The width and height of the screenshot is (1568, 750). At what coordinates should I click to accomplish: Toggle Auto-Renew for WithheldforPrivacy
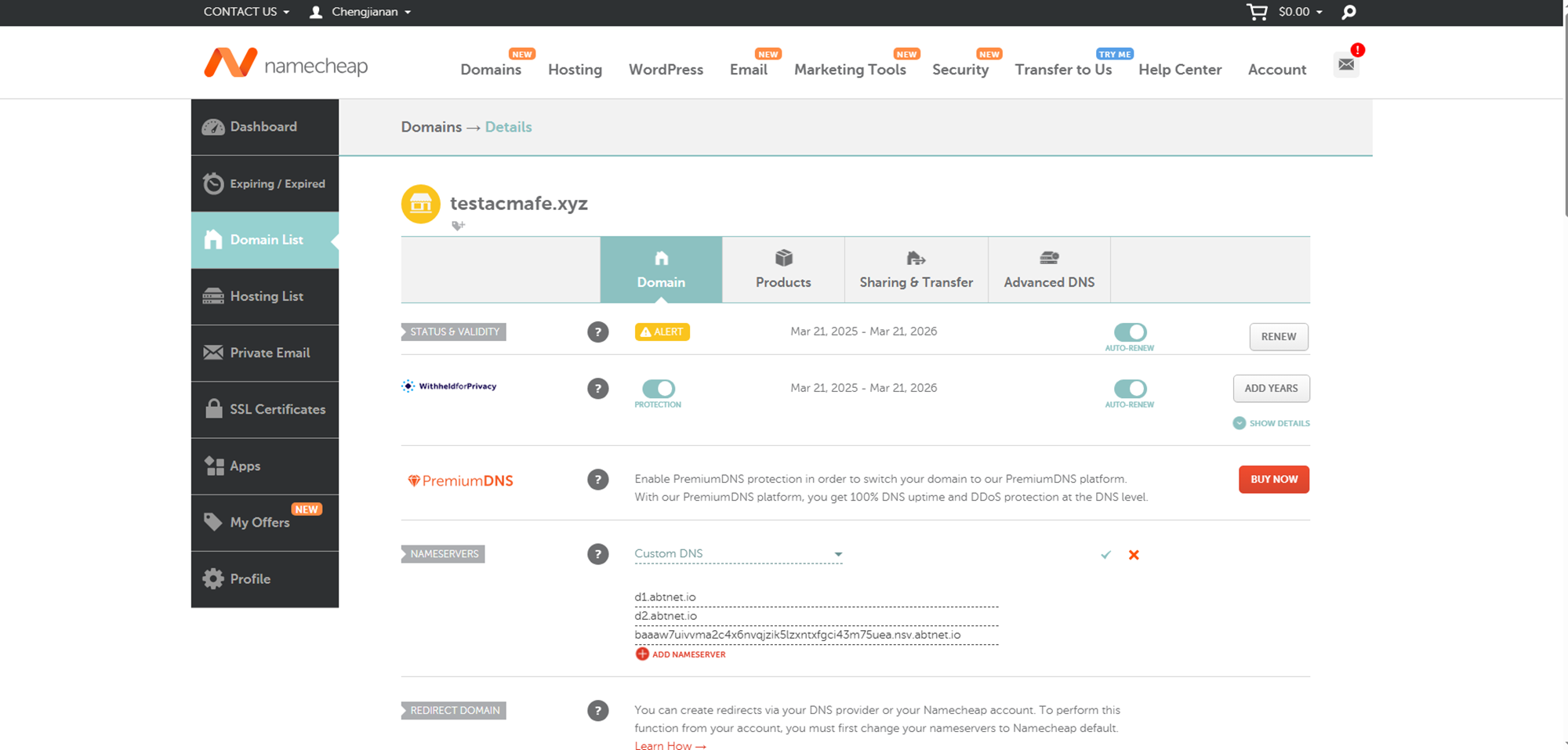coord(1130,389)
